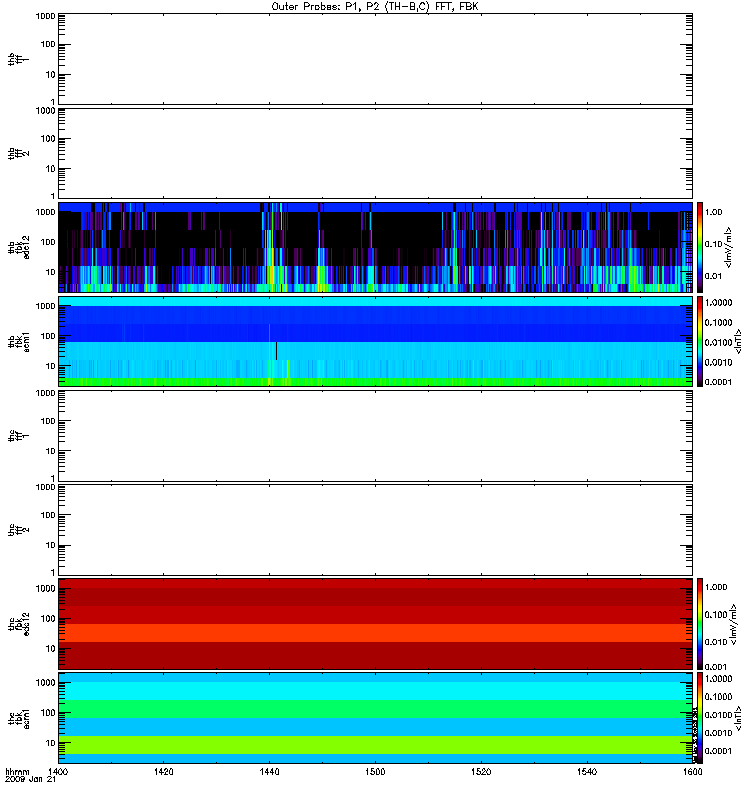Select the thb fff 1 empty spectrogram panel
The width and height of the screenshot is (750, 800).
point(375,59)
